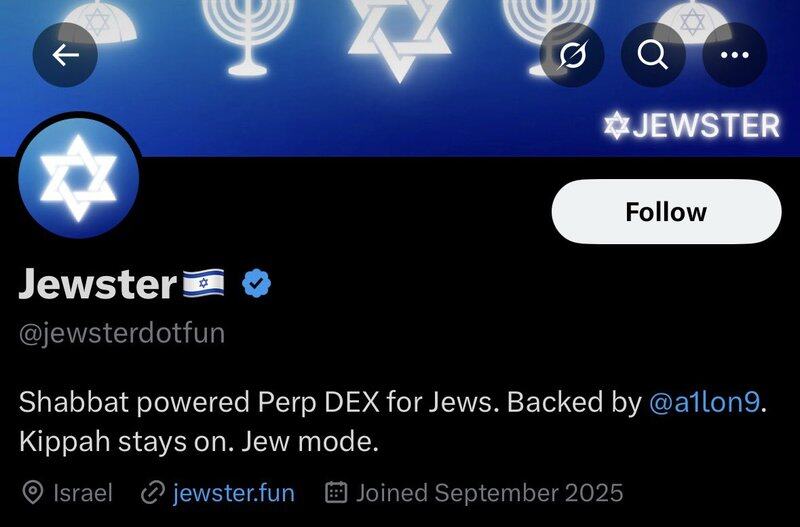Tap the JEWSTER logo text on banner
800x527 pixels.
(691, 126)
